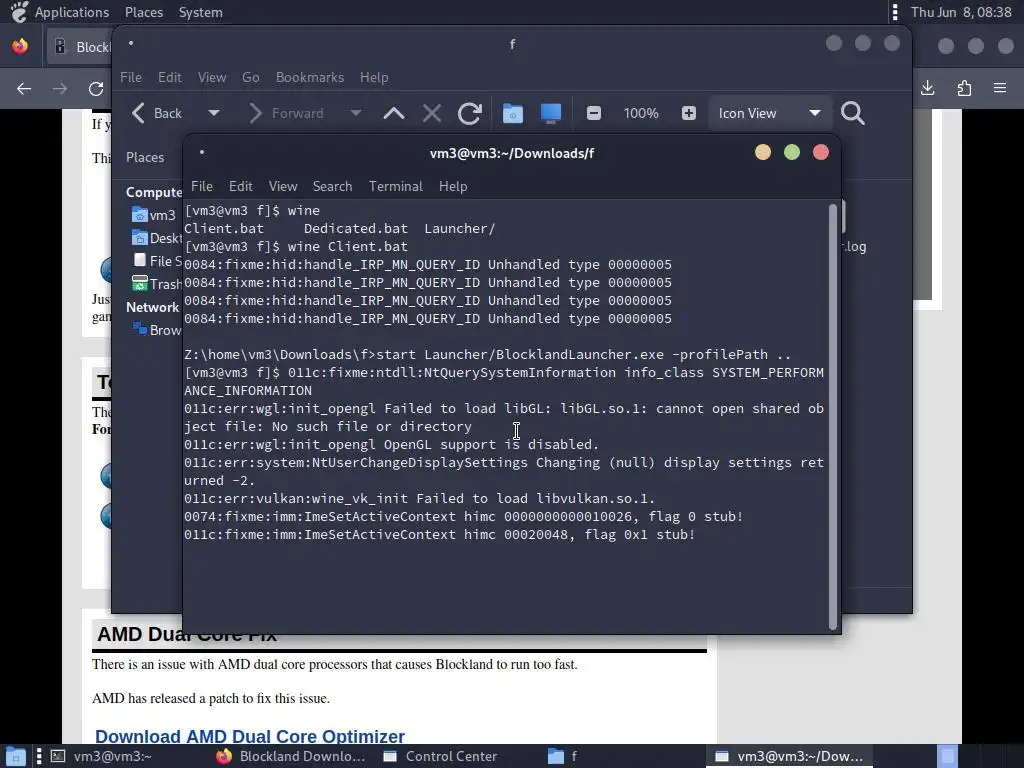Go up to the parent folder
This screenshot has height=768, width=1024.
[394, 114]
